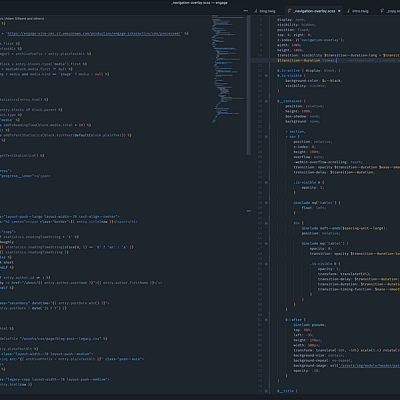Place cursor after '$transition--duration linear' on line 11
The height and width of the screenshot is (400, 400).
point(336,60)
